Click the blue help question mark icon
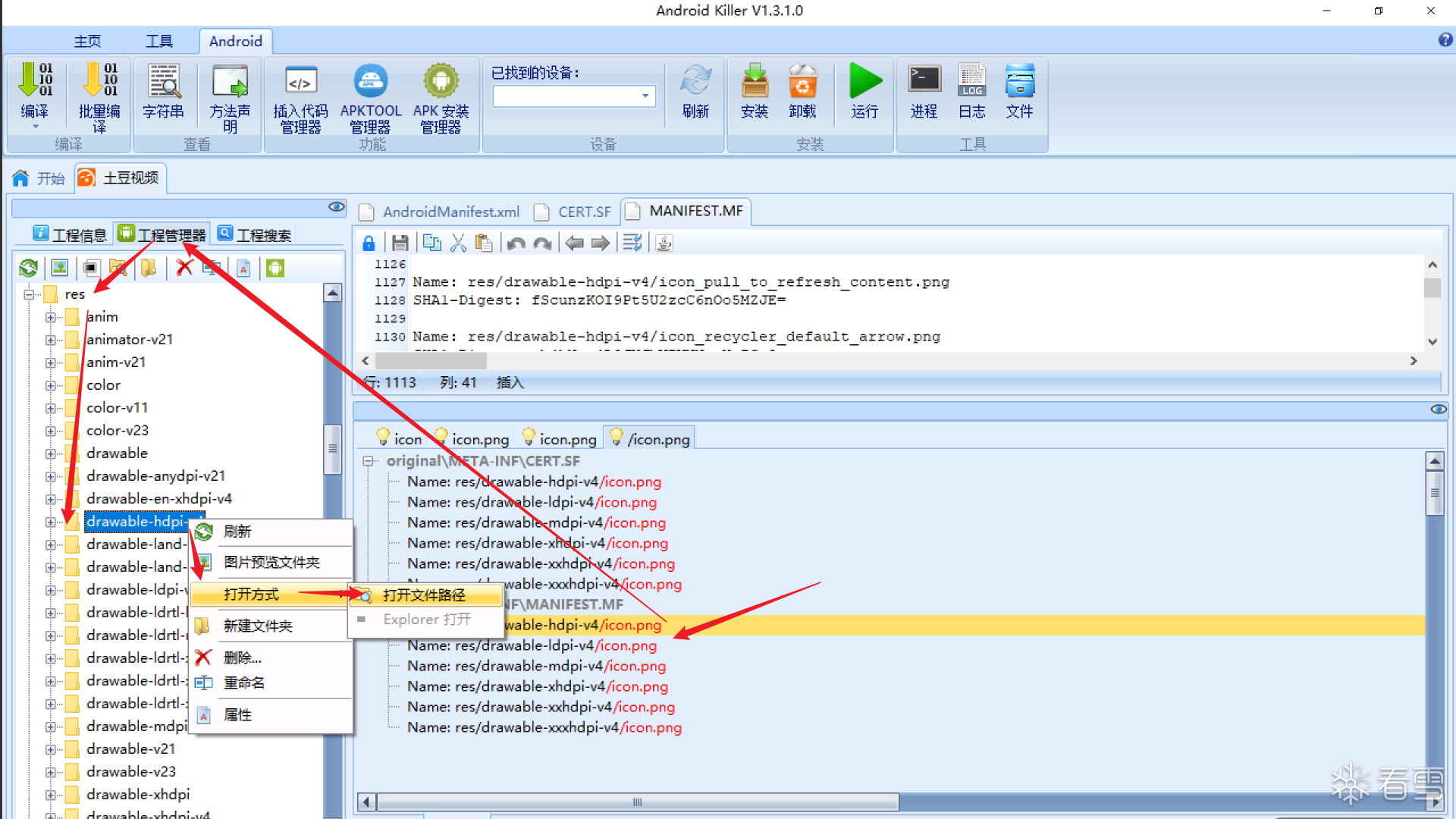This screenshot has width=1456, height=819. point(1445,40)
